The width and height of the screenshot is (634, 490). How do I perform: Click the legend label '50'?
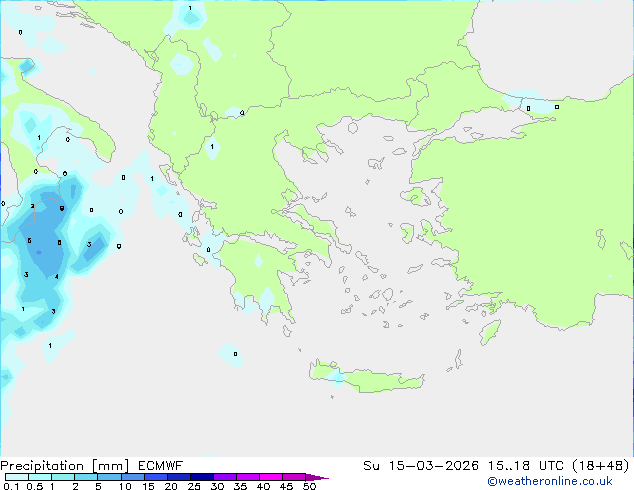[309, 486]
